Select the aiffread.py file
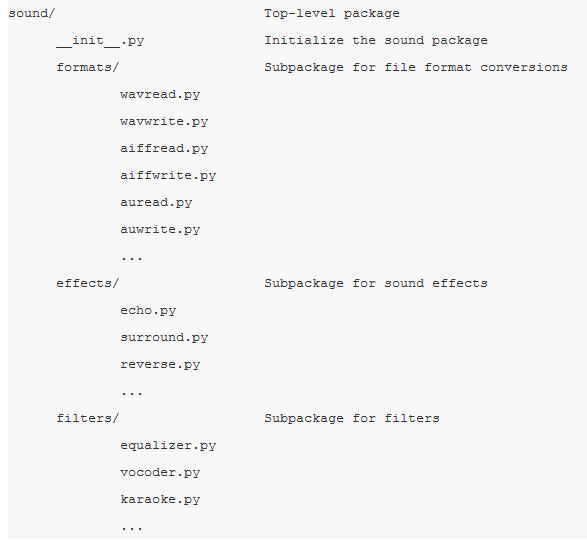Screen dimensions: 587x543 point(164,148)
